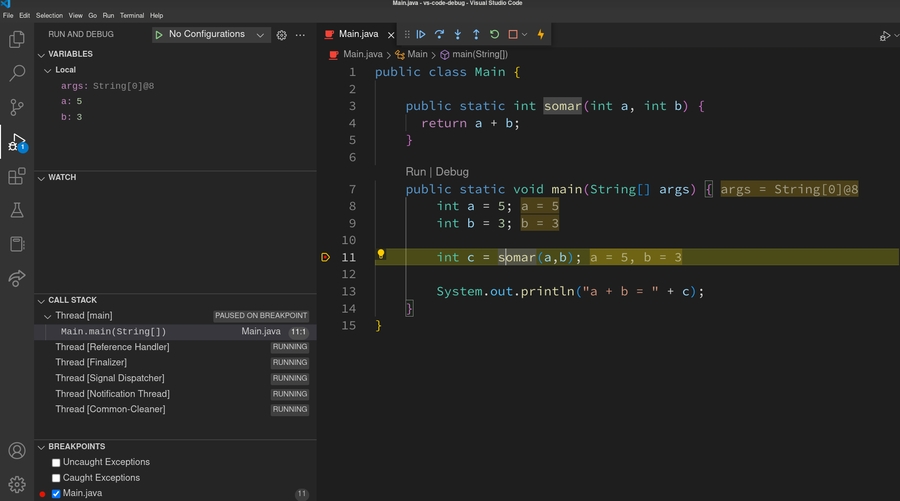900x501 pixels.
Task: Enable the Uncaught Exceptions checkbox
Action: [57, 463]
